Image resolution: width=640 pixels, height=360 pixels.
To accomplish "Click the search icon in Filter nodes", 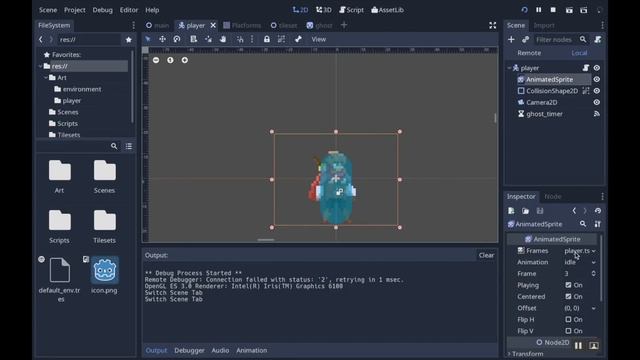I will click(x=583, y=40).
